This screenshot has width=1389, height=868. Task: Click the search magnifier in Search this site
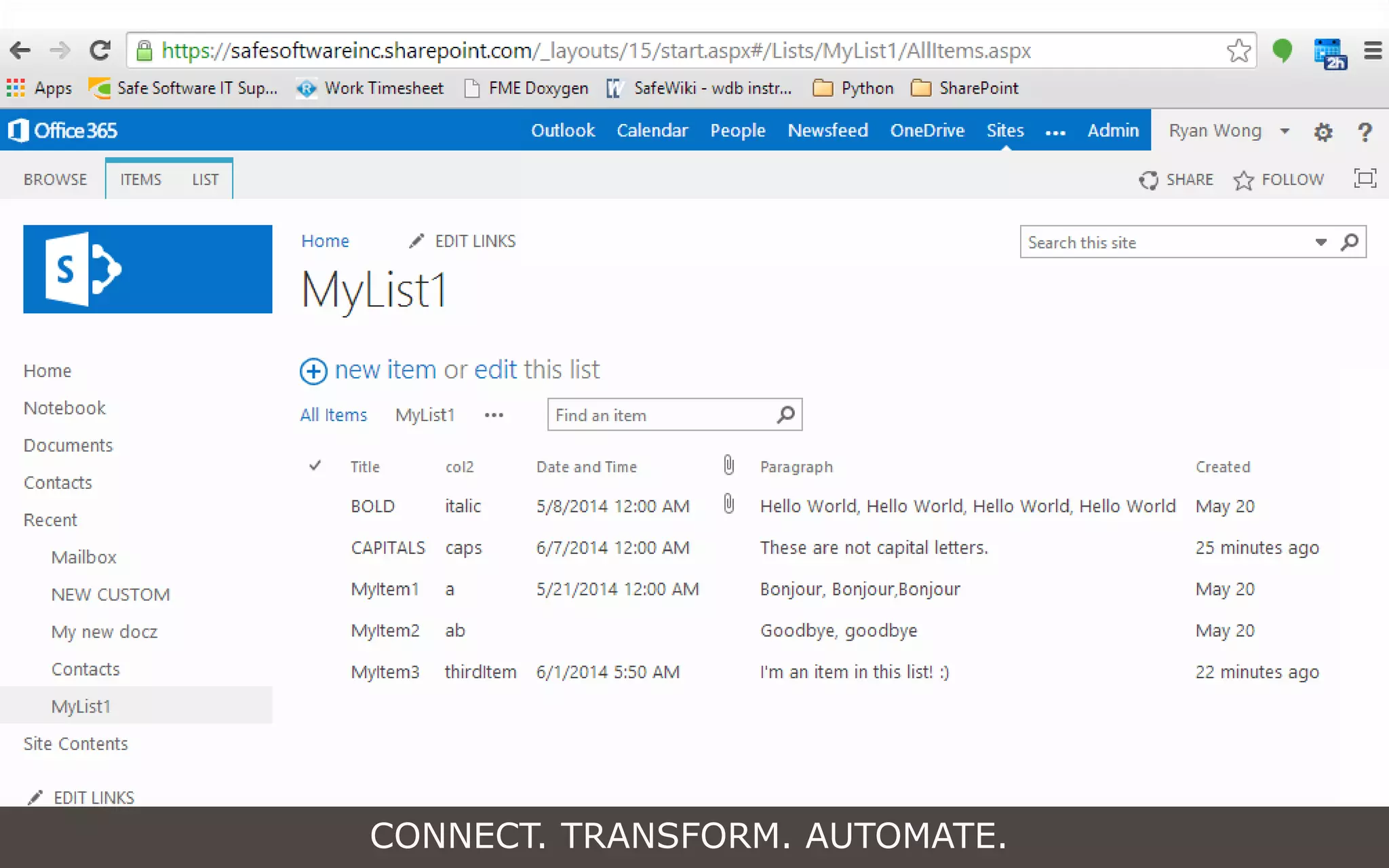pyautogui.click(x=1350, y=242)
